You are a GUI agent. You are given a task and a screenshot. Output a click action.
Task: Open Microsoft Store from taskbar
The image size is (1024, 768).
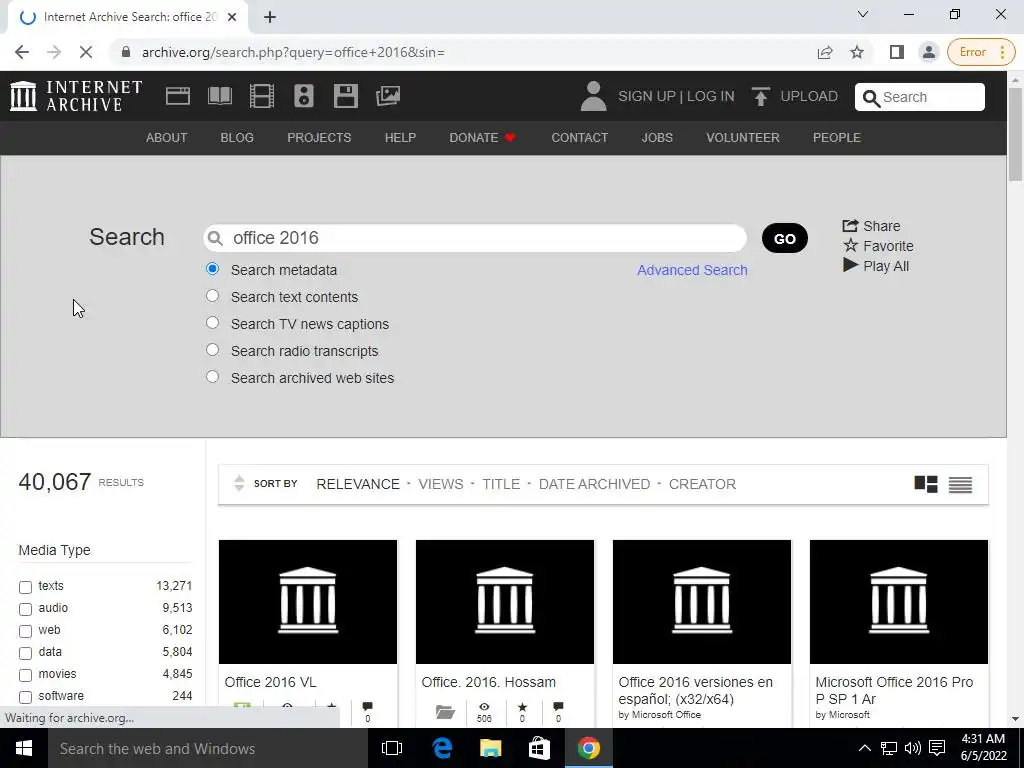(x=539, y=748)
